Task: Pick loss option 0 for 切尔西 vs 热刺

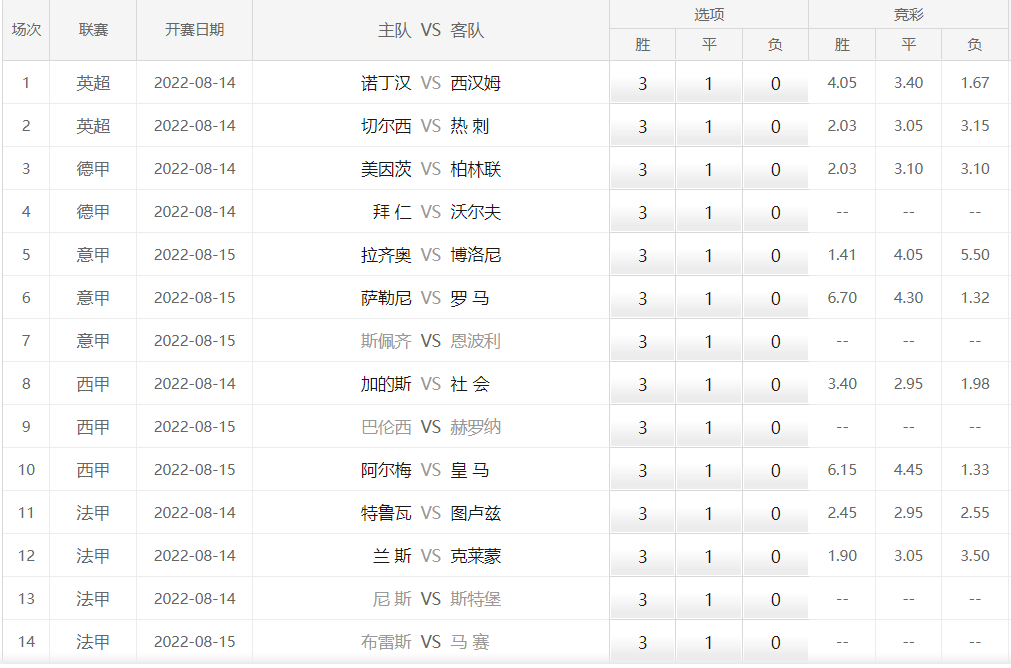Action: (x=776, y=126)
